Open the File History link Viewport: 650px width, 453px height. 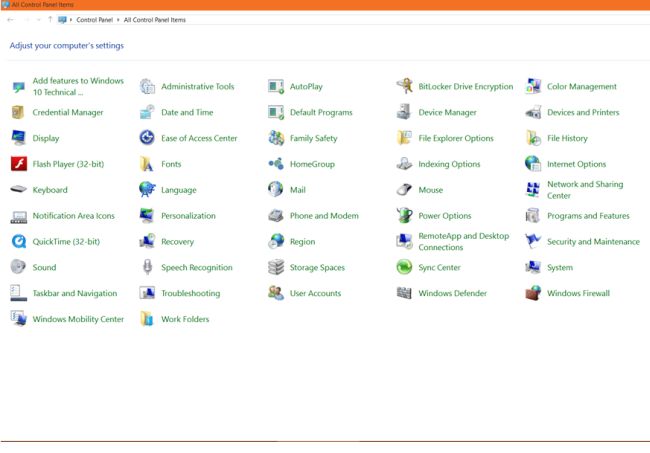pyautogui.click(x=567, y=138)
